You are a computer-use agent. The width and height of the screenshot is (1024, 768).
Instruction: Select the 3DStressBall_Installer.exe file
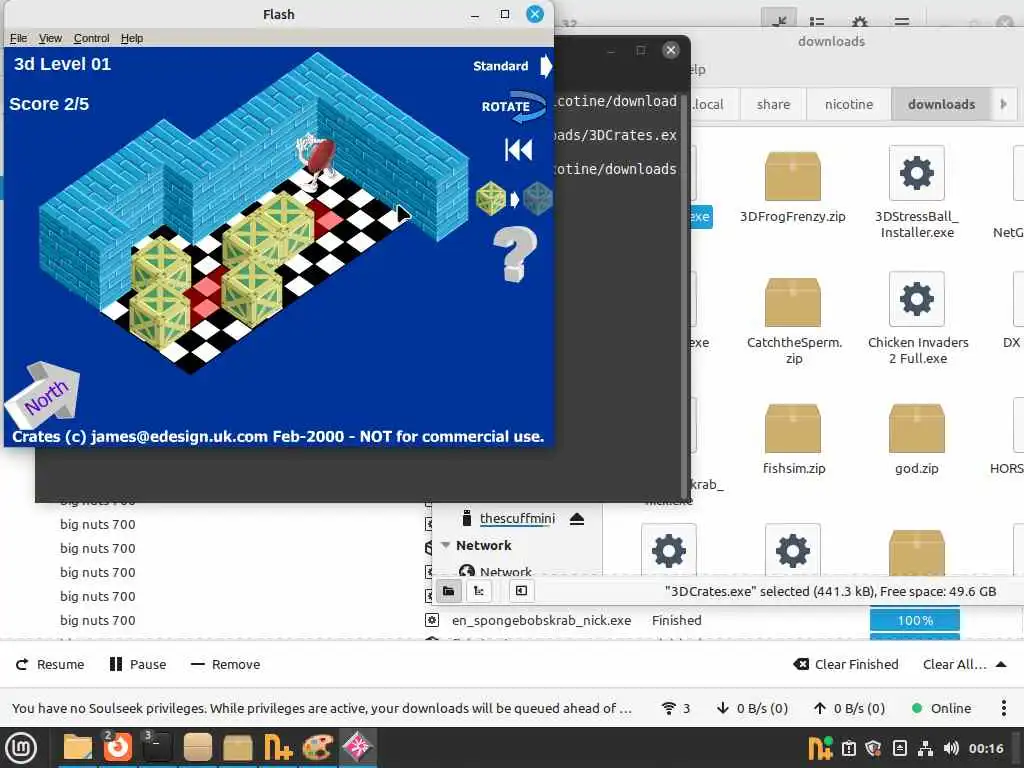(917, 193)
